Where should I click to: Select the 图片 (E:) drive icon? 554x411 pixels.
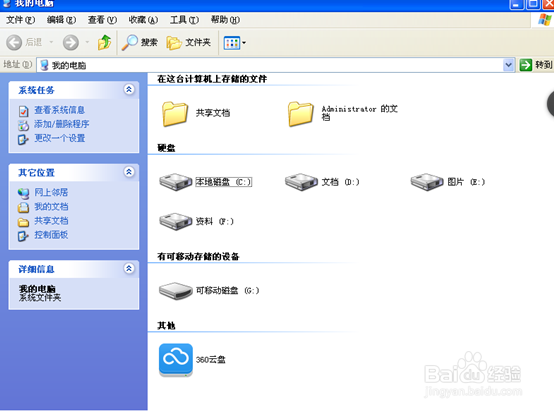click(427, 182)
